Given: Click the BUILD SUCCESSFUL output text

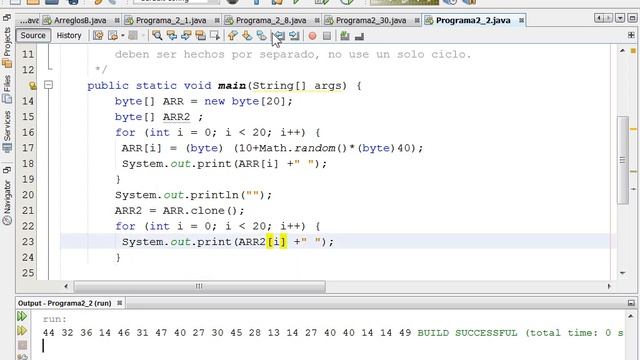Looking at the screenshot, I should [467, 333].
